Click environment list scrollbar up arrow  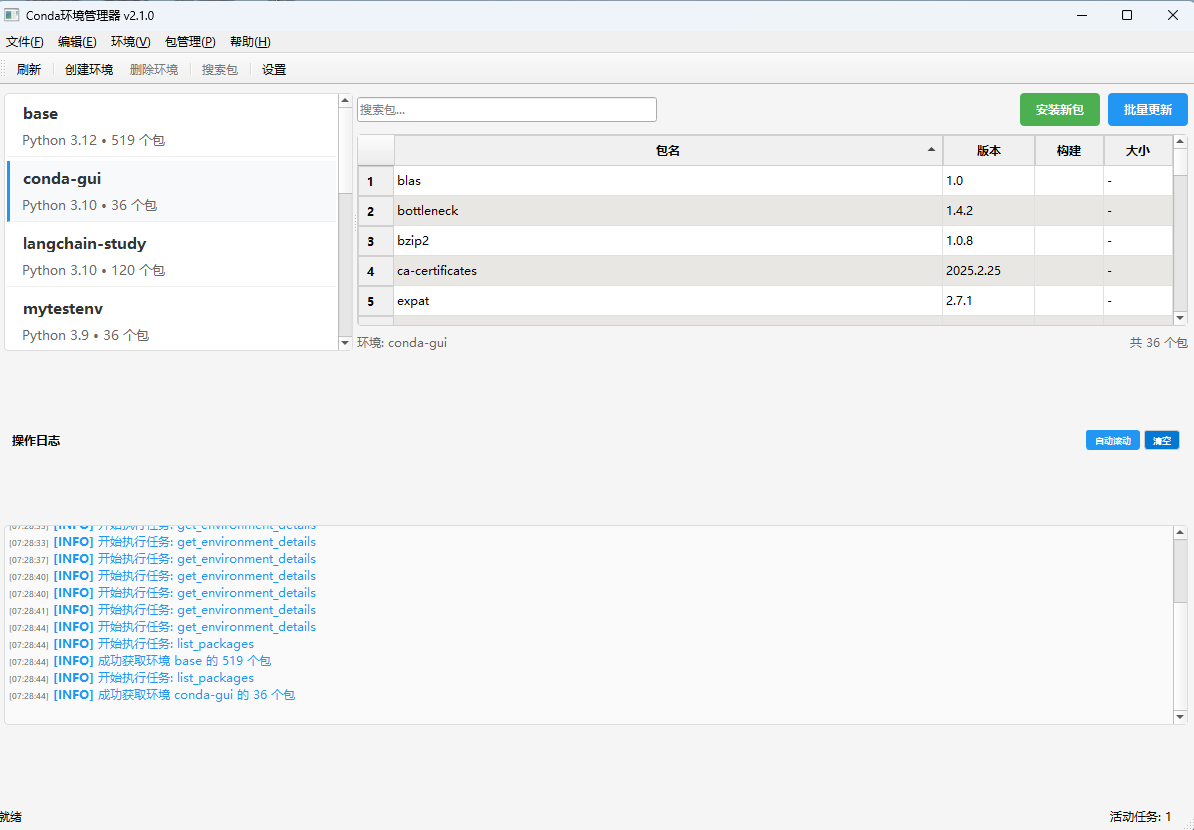point(344,101)
